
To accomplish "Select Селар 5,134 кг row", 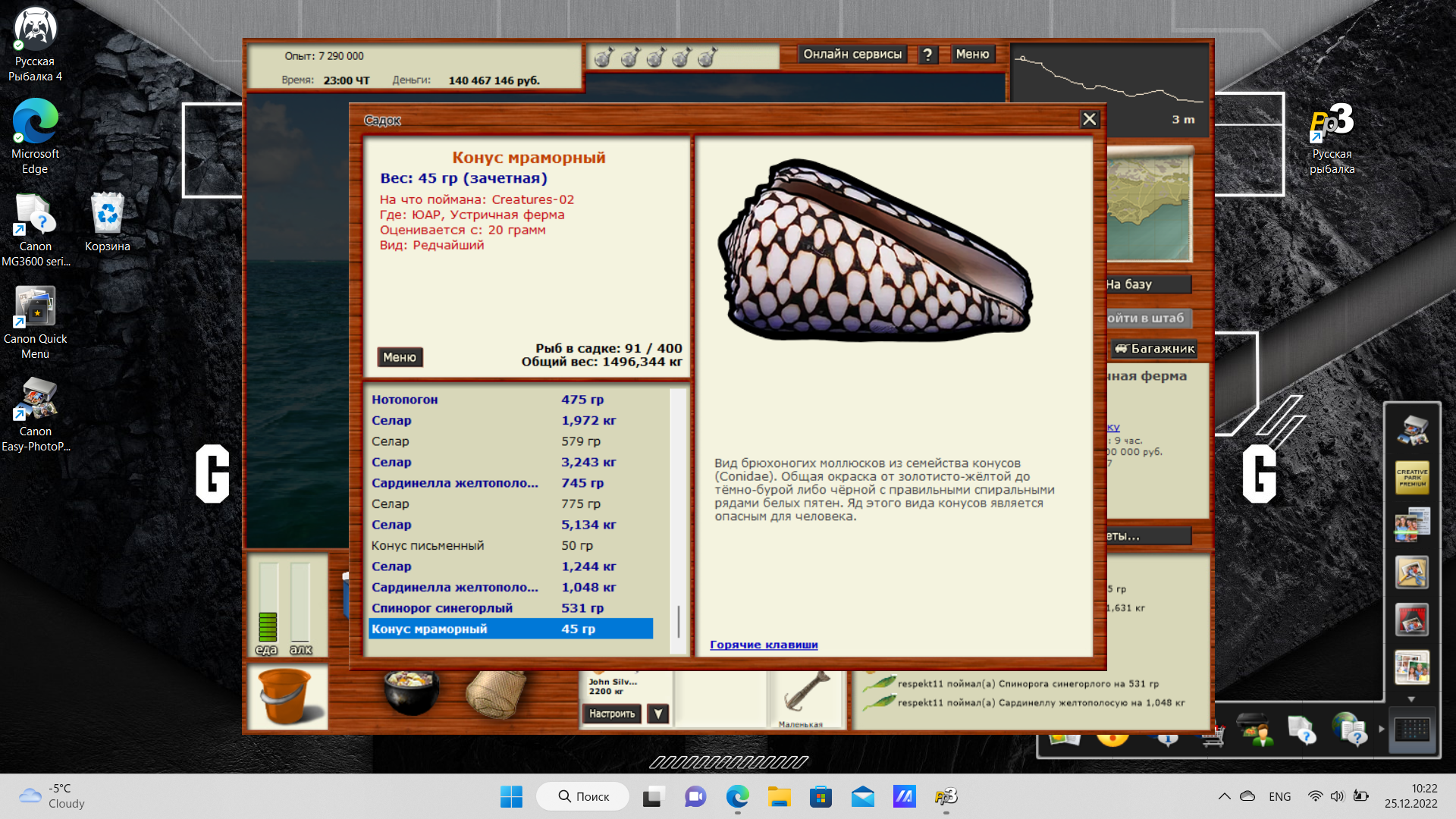I will (x=510, y=525).
